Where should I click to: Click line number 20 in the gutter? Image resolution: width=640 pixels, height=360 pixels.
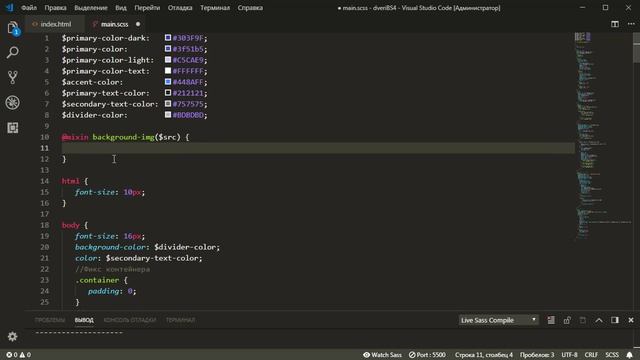[44, 247]
